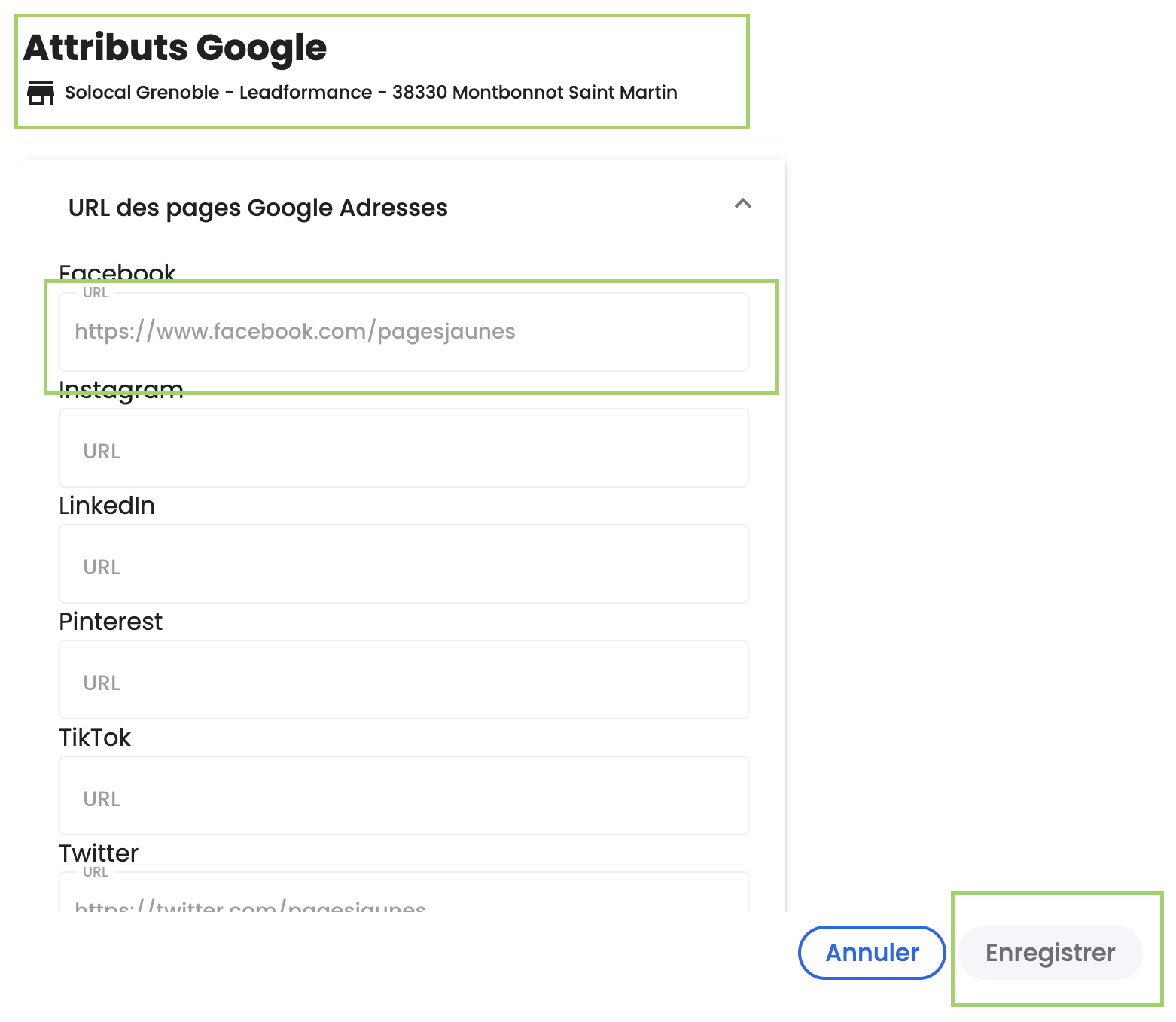The image size is (1176, 1022).
Task: Activate the TikTok URL input
Action: (404, 795)
